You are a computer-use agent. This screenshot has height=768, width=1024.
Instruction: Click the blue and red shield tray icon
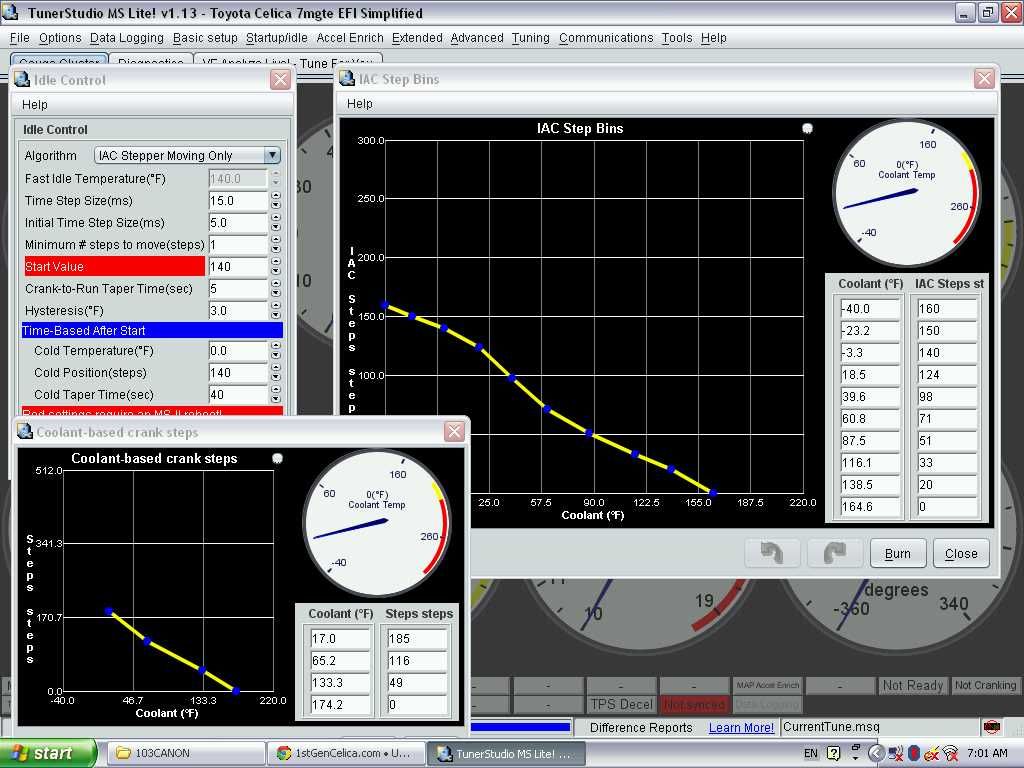coord(914,754)
